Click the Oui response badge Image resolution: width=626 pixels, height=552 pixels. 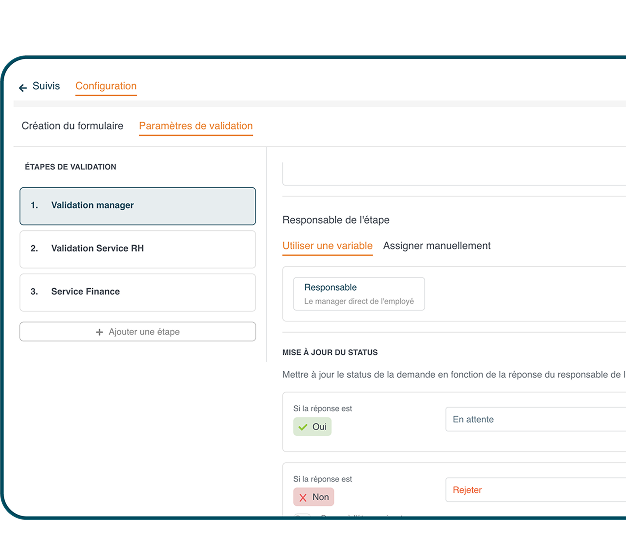pos(312,427)
